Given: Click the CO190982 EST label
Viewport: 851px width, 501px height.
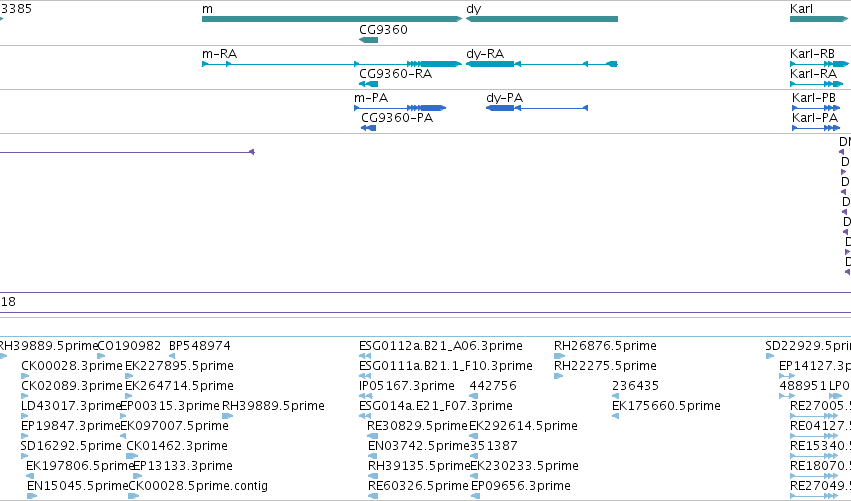Looking at the screenshot, I should tap(129, 346).
